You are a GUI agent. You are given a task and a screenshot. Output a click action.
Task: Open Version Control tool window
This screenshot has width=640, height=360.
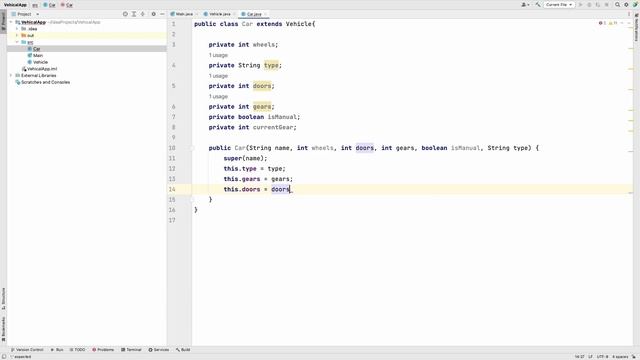tap(27, 350)
